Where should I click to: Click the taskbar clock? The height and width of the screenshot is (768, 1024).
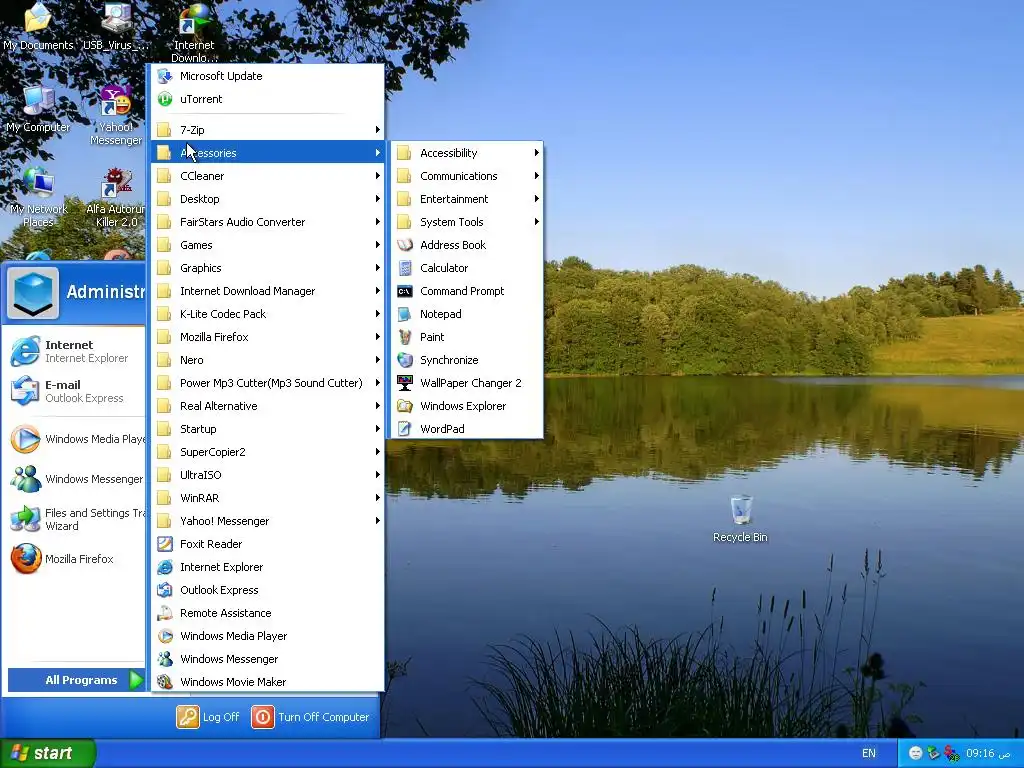click(x=988, y=753)
